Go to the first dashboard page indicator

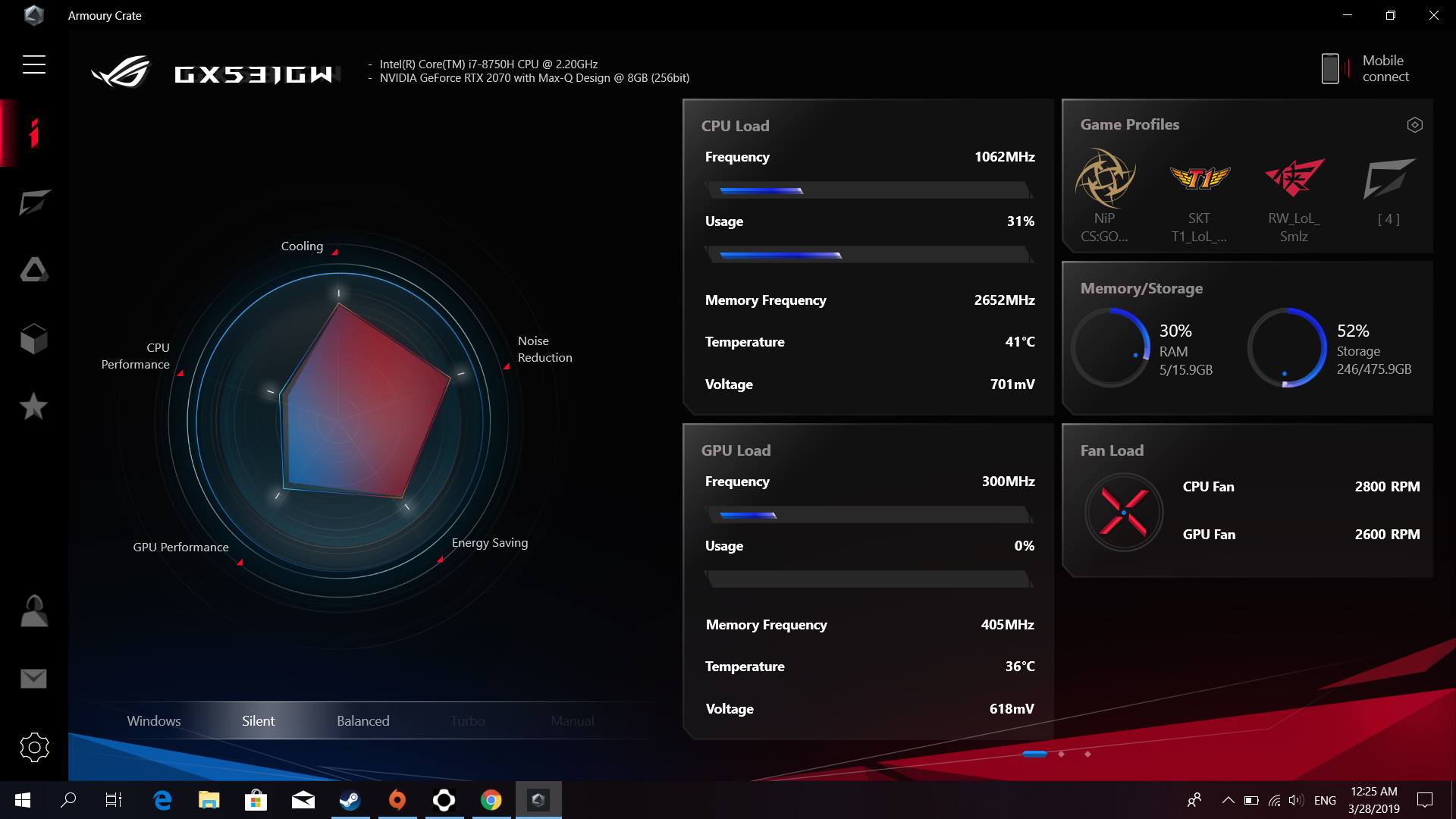tap(1034, 754)
